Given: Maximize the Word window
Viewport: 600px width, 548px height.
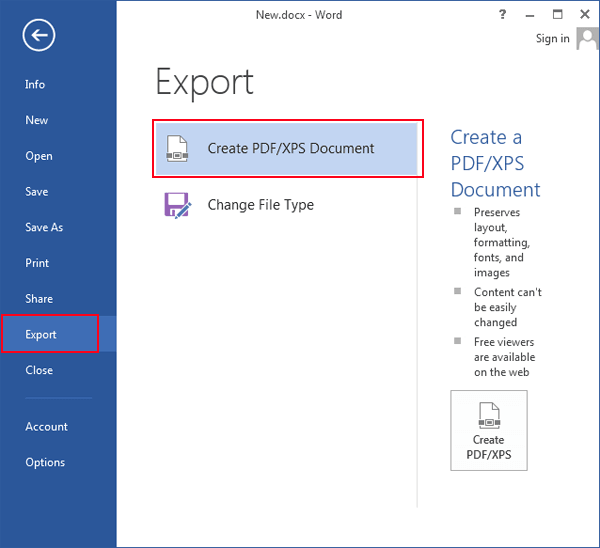Looking at the screenshot, I should point(558,15).
